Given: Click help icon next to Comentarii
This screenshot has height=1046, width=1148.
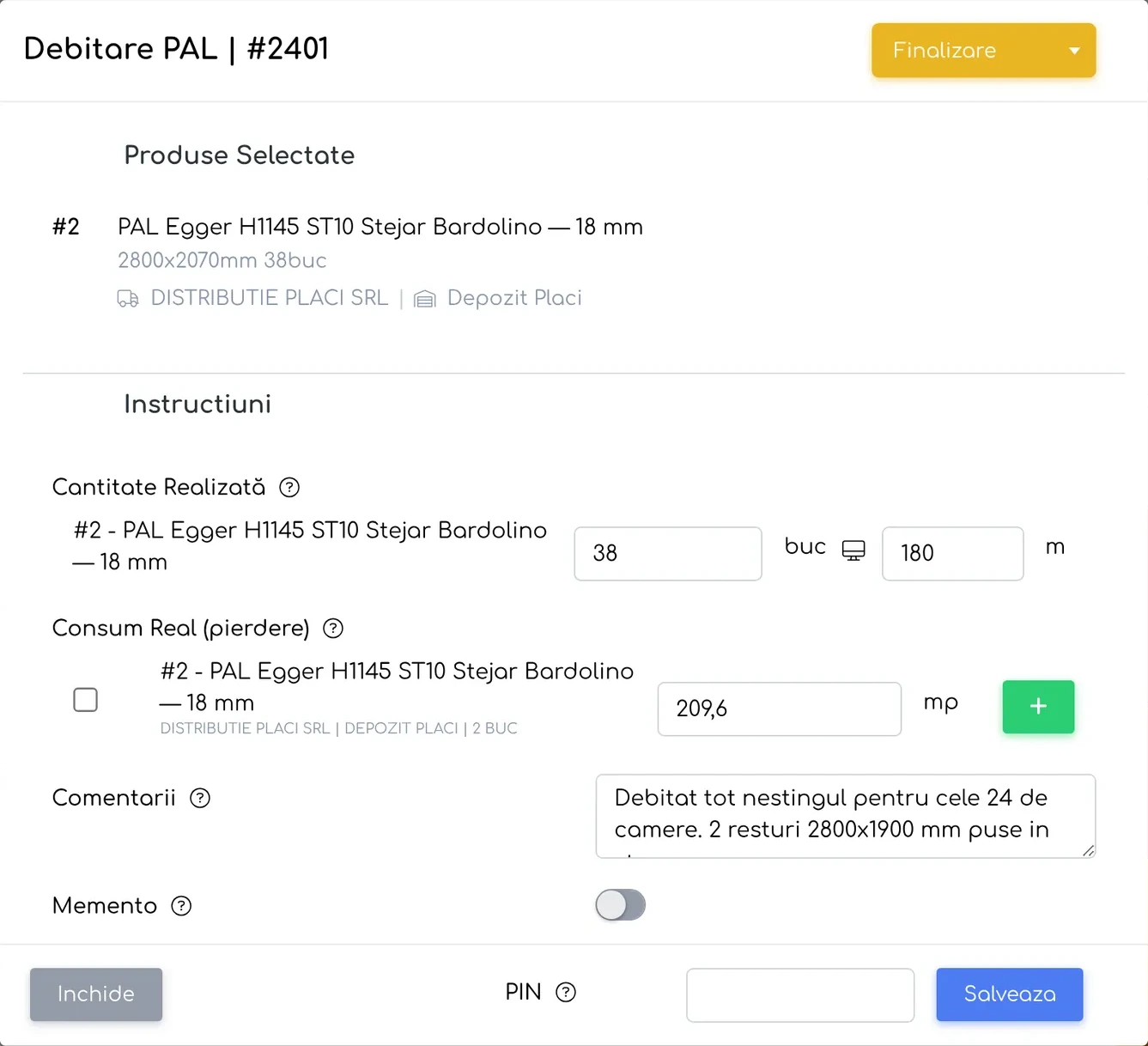Looking at the screenshot, I should click(x=200, y=799).
